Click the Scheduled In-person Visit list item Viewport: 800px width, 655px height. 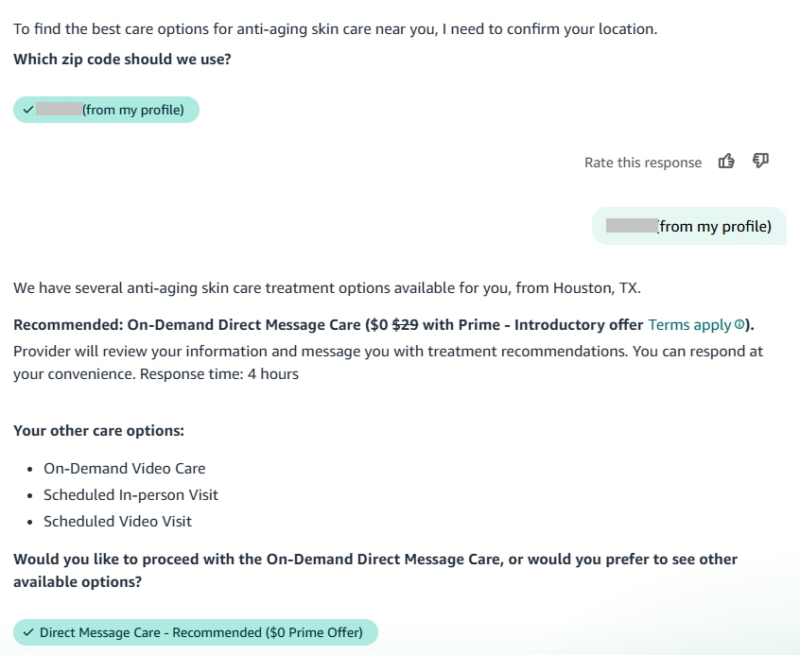pos(130,495)
